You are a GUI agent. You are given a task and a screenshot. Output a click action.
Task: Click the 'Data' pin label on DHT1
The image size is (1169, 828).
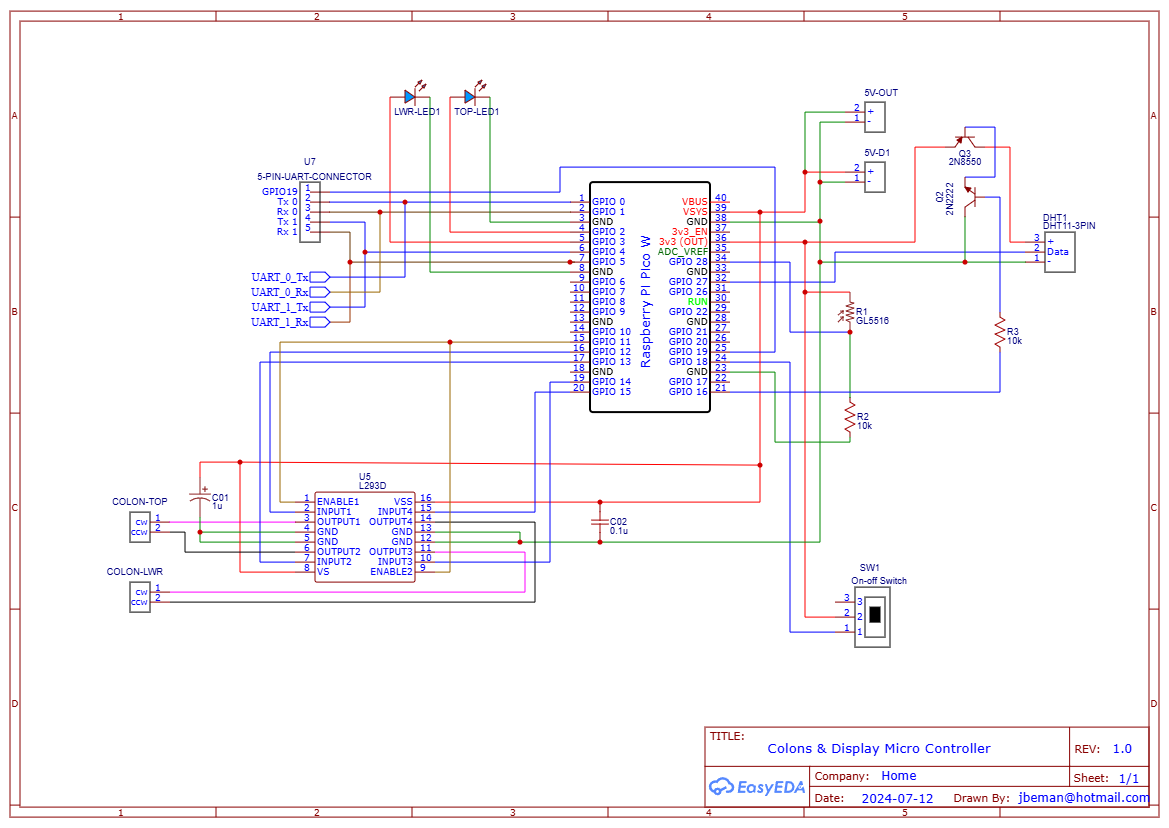[x=1058, y=252]
